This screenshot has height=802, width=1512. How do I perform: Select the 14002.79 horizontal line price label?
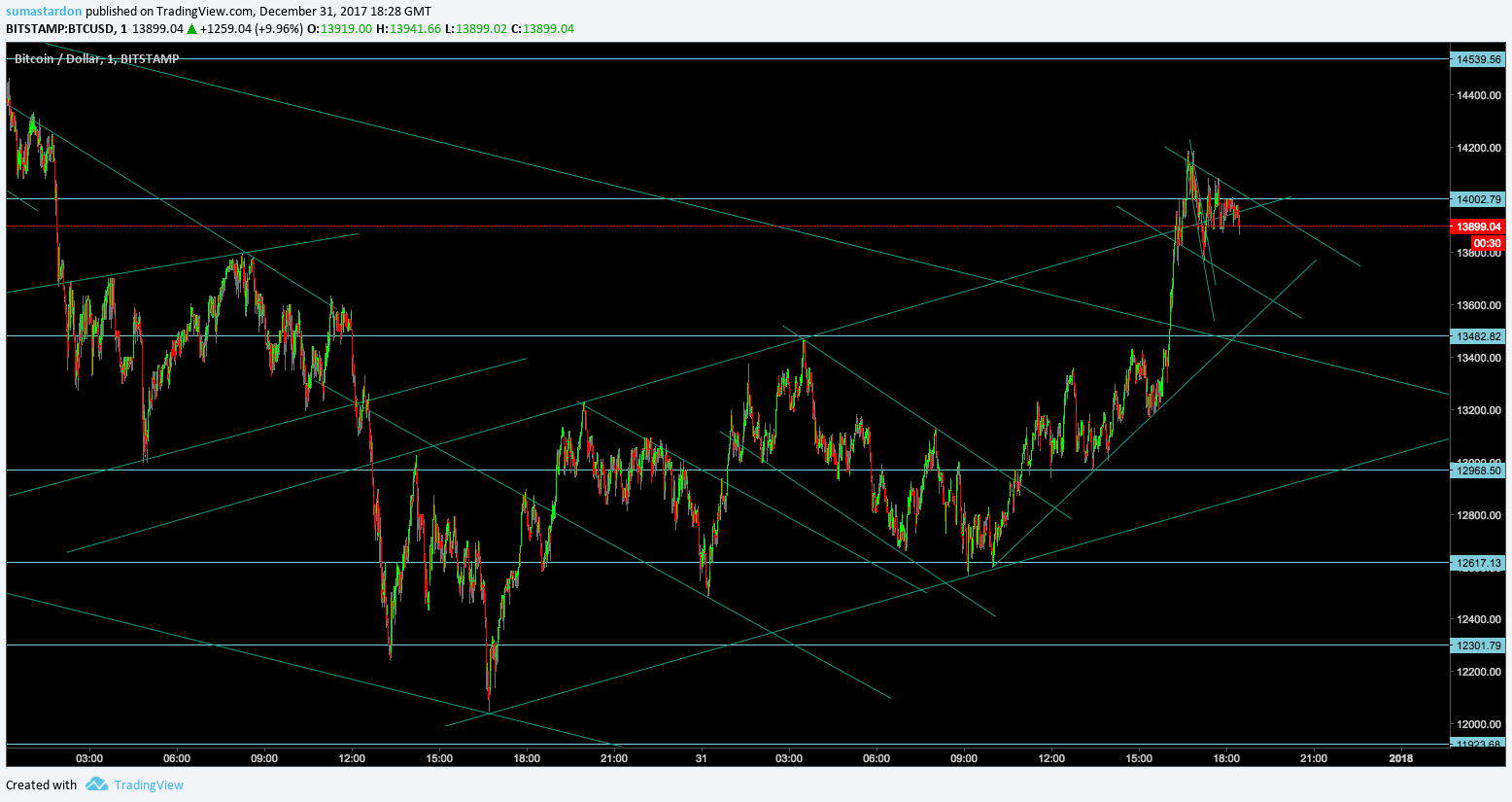coord(1478,199)
